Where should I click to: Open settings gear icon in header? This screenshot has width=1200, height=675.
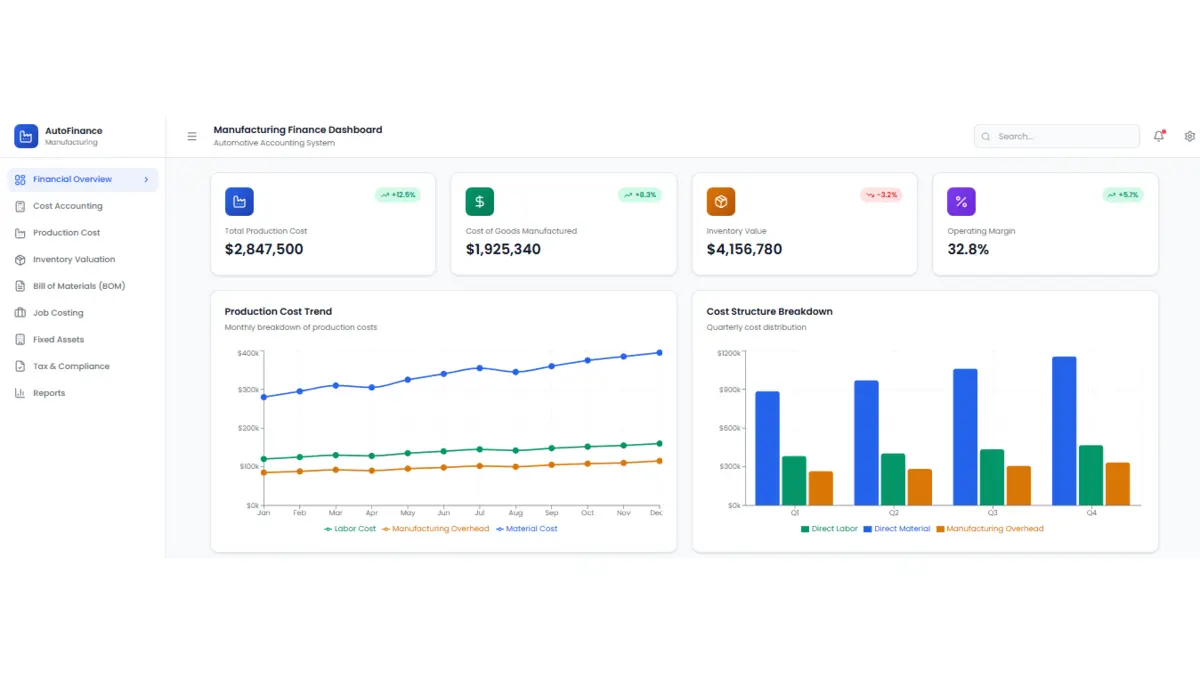tap(1189, 136)
